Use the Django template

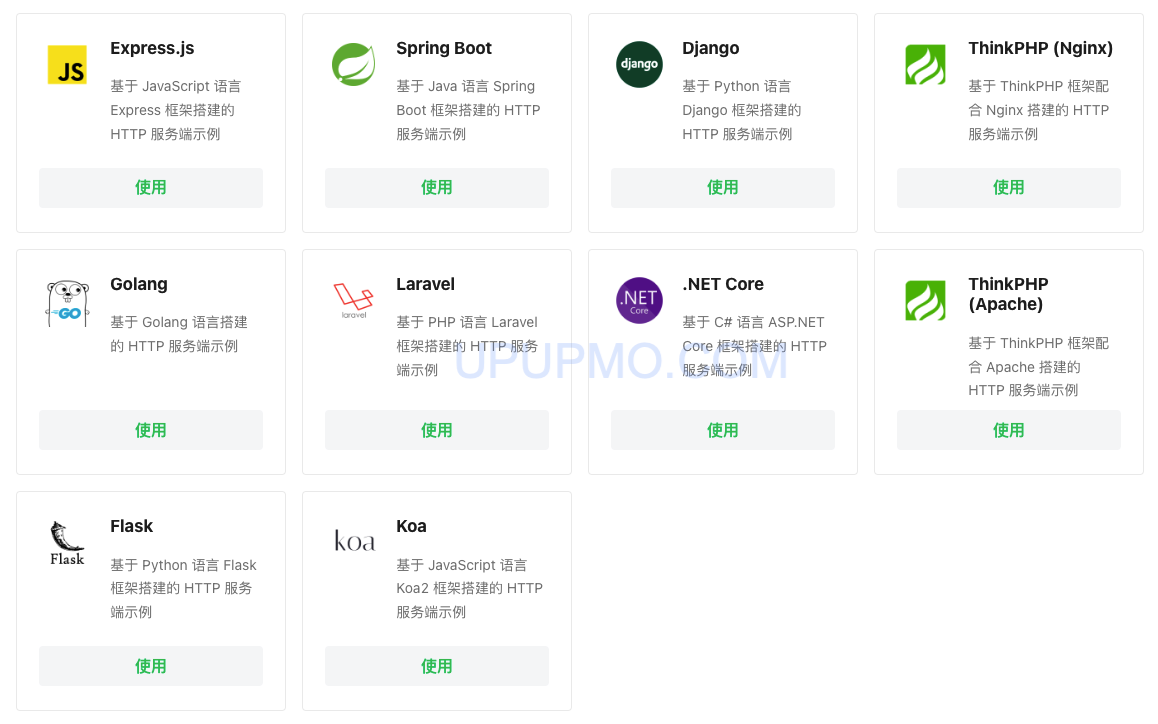click(722, 188)
